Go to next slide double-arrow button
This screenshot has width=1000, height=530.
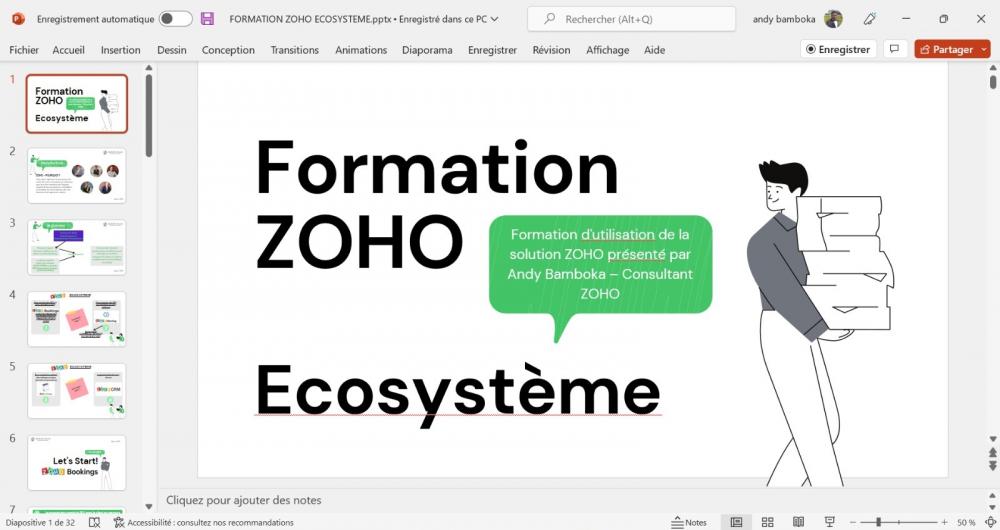click(x=993, y=466)
